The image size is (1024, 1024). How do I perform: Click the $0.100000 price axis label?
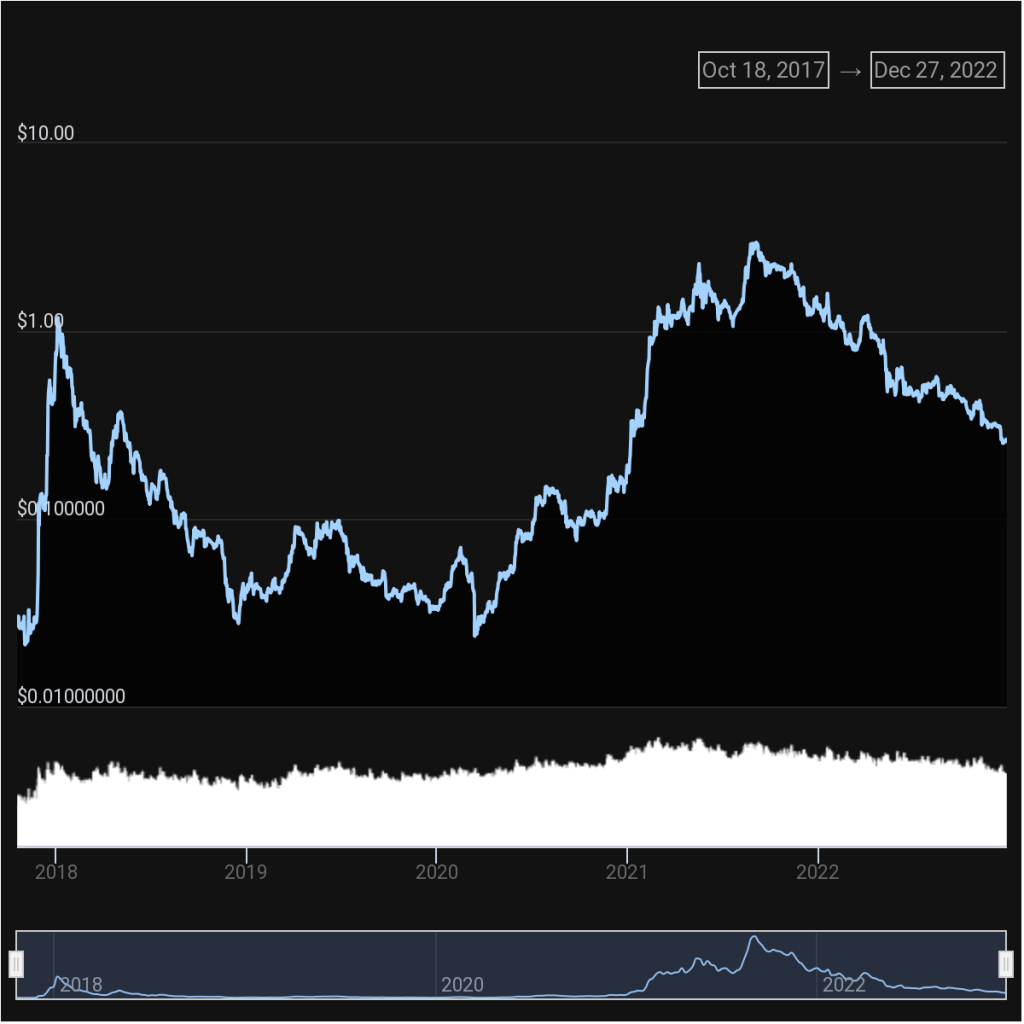coord(61,509)
